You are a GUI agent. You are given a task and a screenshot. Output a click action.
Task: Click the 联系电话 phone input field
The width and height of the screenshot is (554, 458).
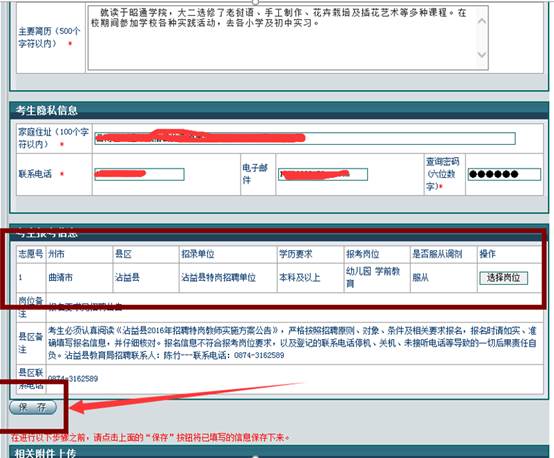click(x=139, y=174)
